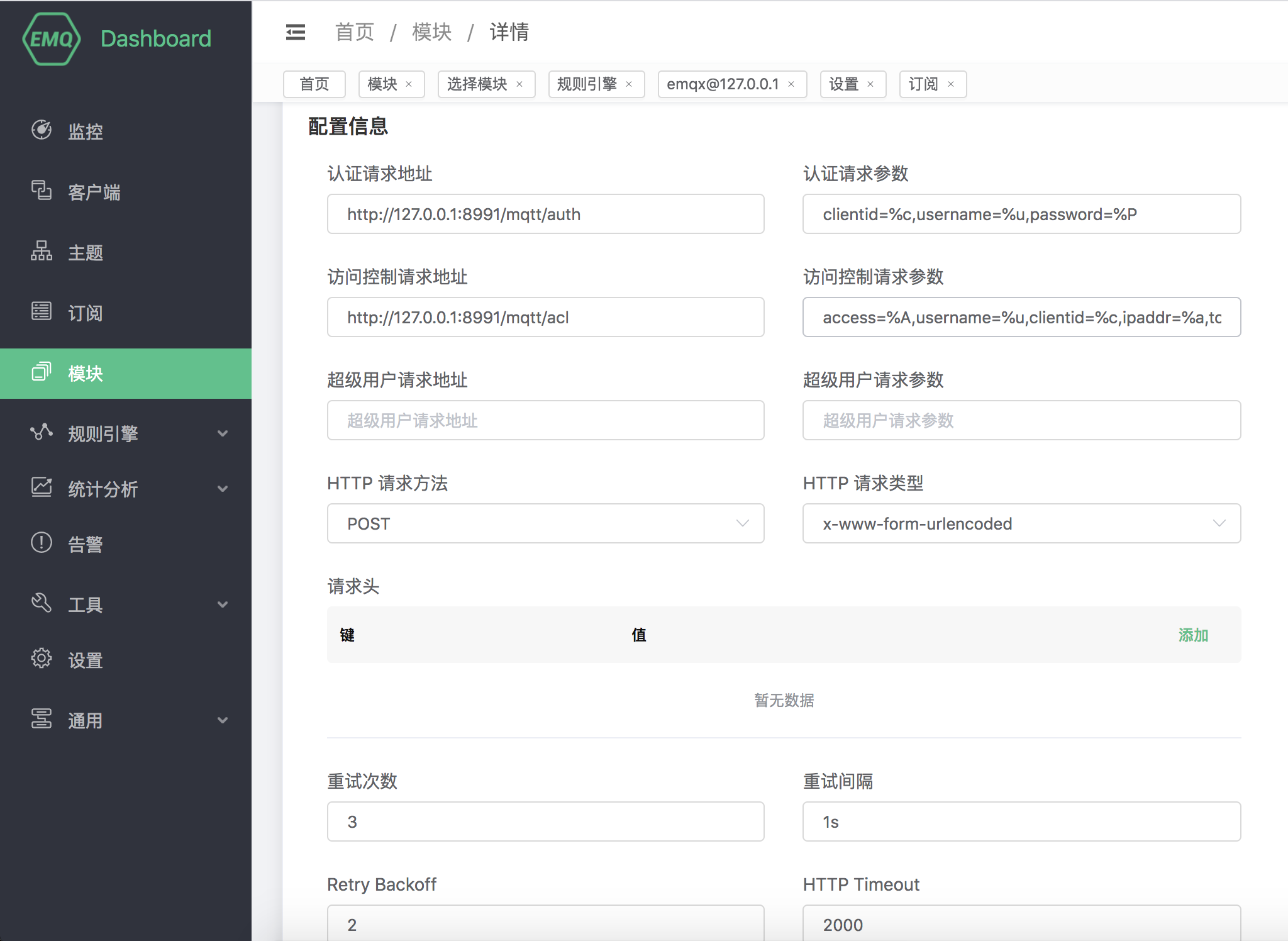The height and width of the screenshot is (941, 1288).
Task: Switch to the 首页 tab
Action: coord(314,84)
